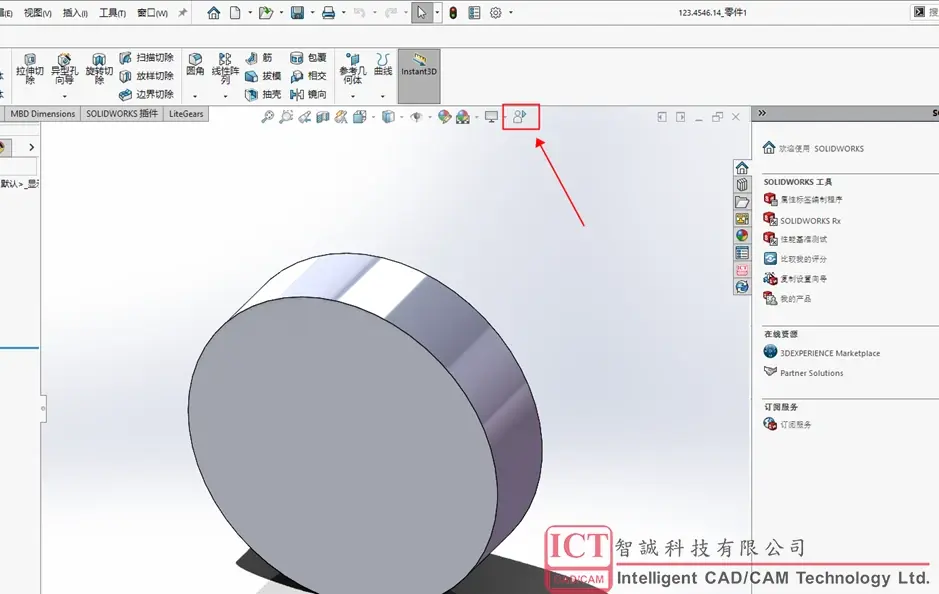The height and width of the screenshot is (594, 939).
Task: Click the Home icon in top toolbar
Action: pyautogui.click(x=214, y=13)
